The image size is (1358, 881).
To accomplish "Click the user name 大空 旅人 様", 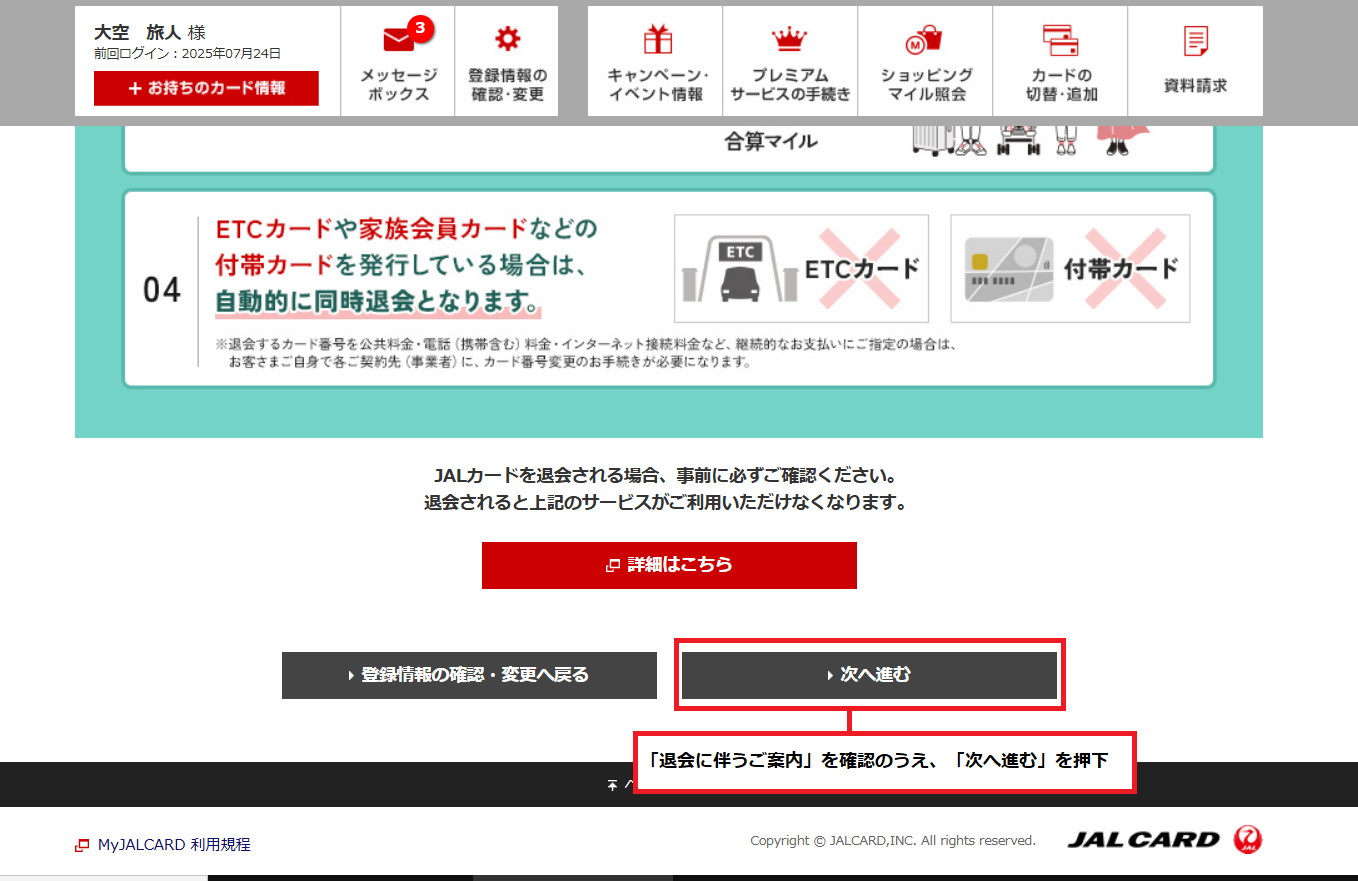I will [x=149, y=33].
